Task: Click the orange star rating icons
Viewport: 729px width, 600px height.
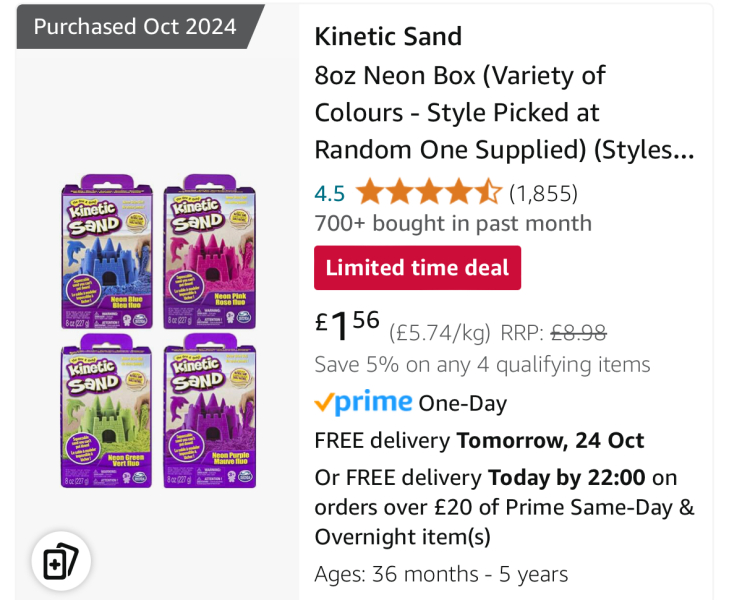Action: click(429, 192)
